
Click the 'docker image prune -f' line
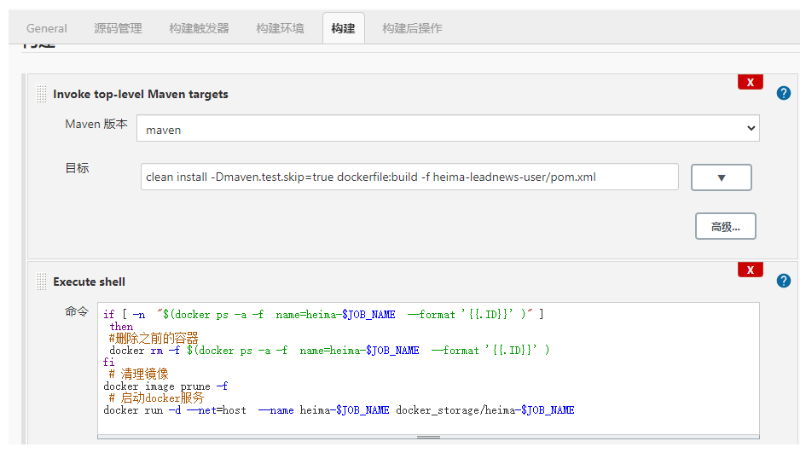point(166,386)
